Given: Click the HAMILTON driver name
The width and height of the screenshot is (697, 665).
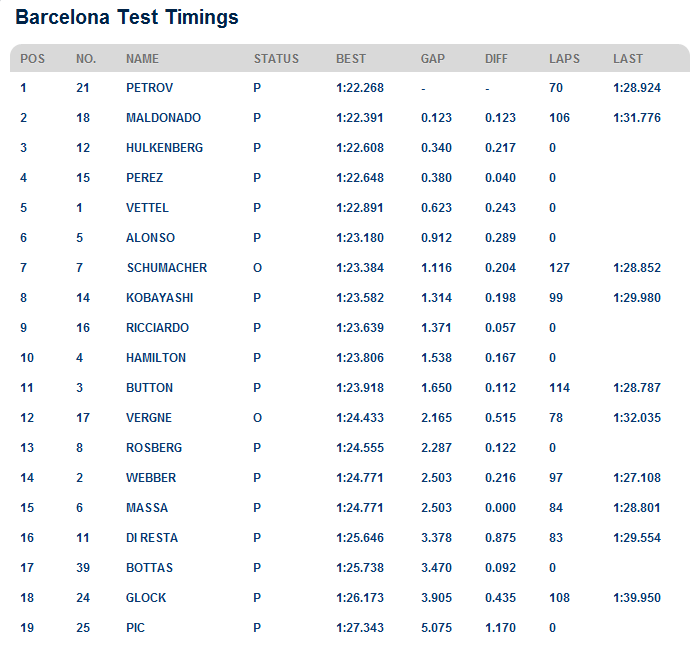Looking at the screenshot, I should click(x=156, y=358).
